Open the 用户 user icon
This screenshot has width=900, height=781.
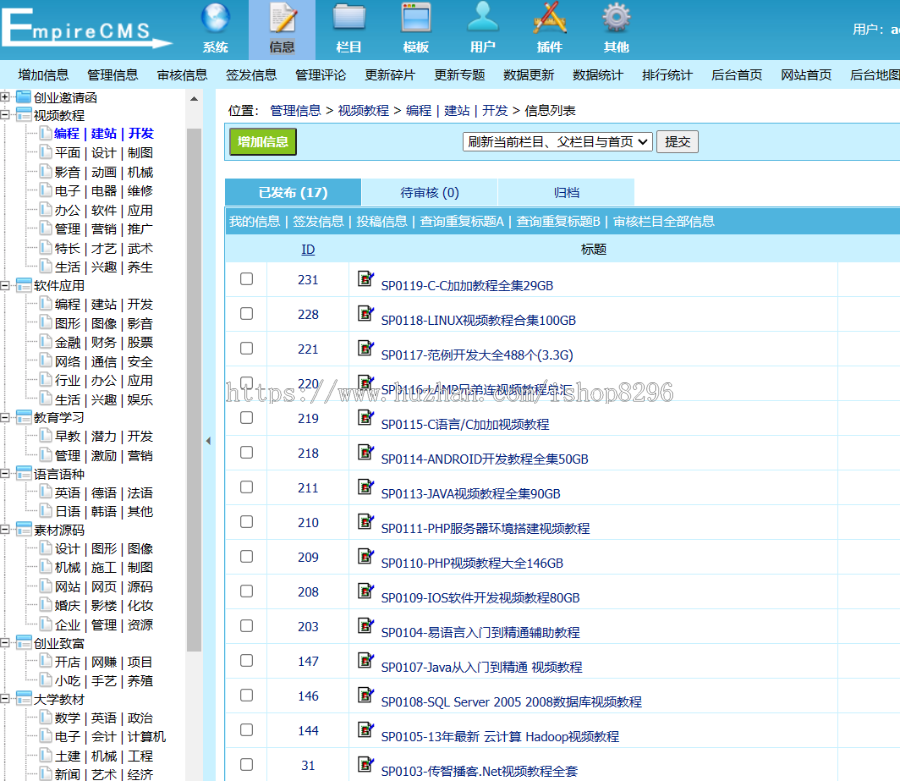pyautogui.click(x=483, y=19)
